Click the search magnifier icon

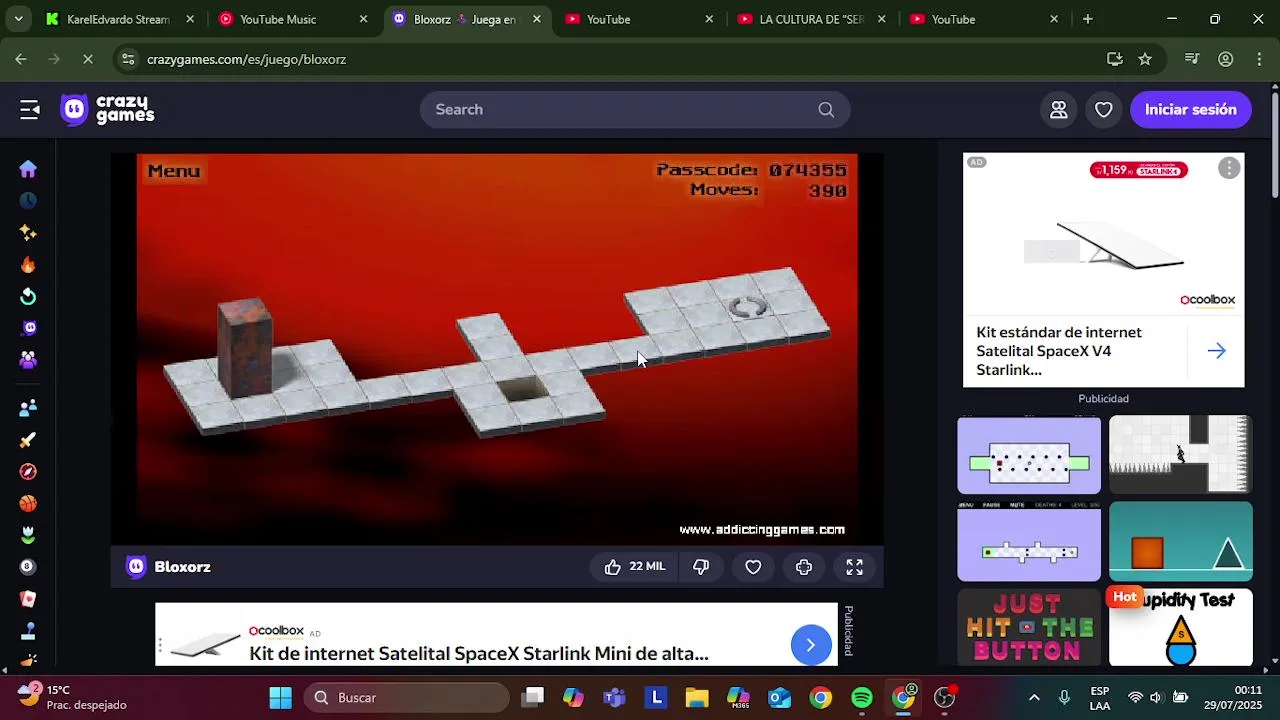pyautogui.click(x=826, y=110)
